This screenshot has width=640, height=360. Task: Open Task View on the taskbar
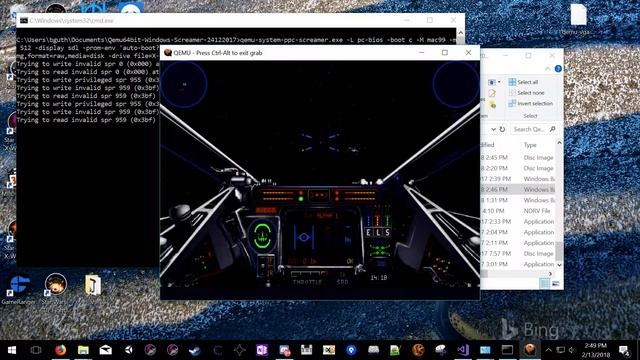click(x=36, y=350)
